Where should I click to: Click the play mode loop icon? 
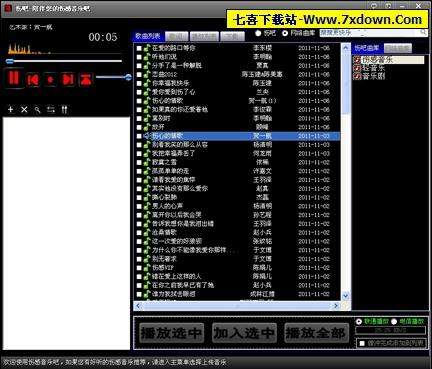[51, 109]
